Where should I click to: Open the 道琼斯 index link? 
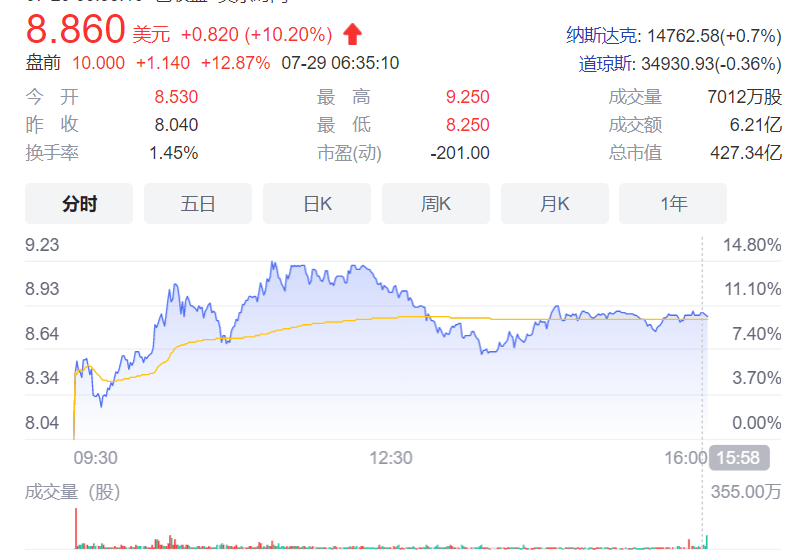pyautogui.click(x=608, y=64)
